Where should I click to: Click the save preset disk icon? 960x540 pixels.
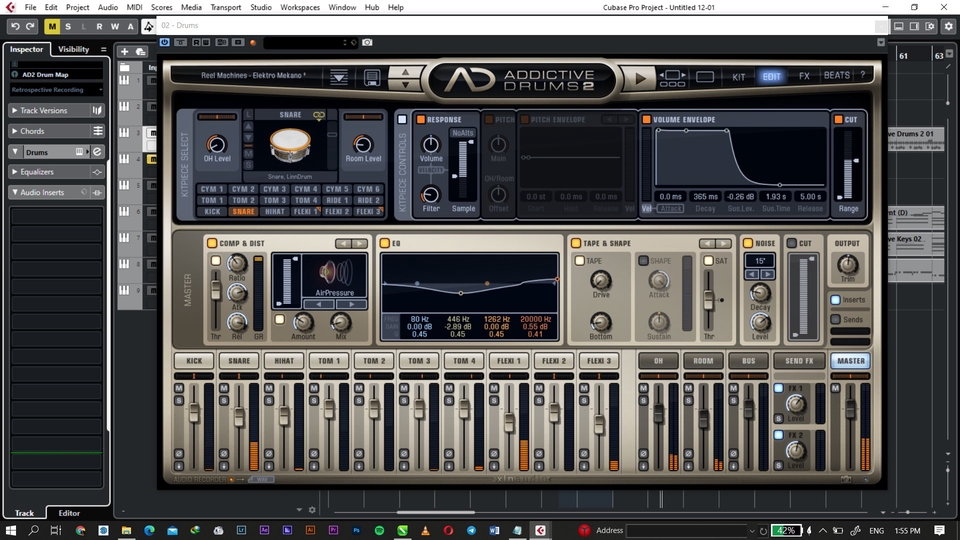(x=372, y=78)
